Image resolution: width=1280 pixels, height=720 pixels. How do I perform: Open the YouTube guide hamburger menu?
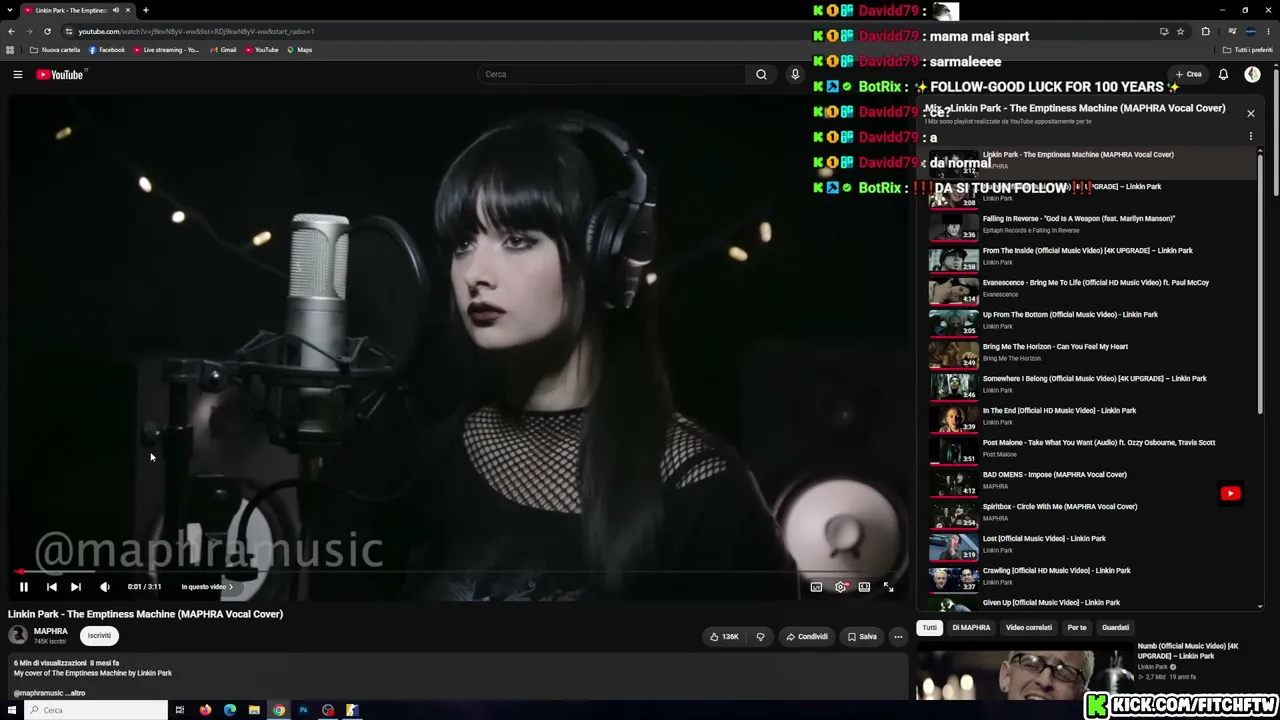pos(17,74)
